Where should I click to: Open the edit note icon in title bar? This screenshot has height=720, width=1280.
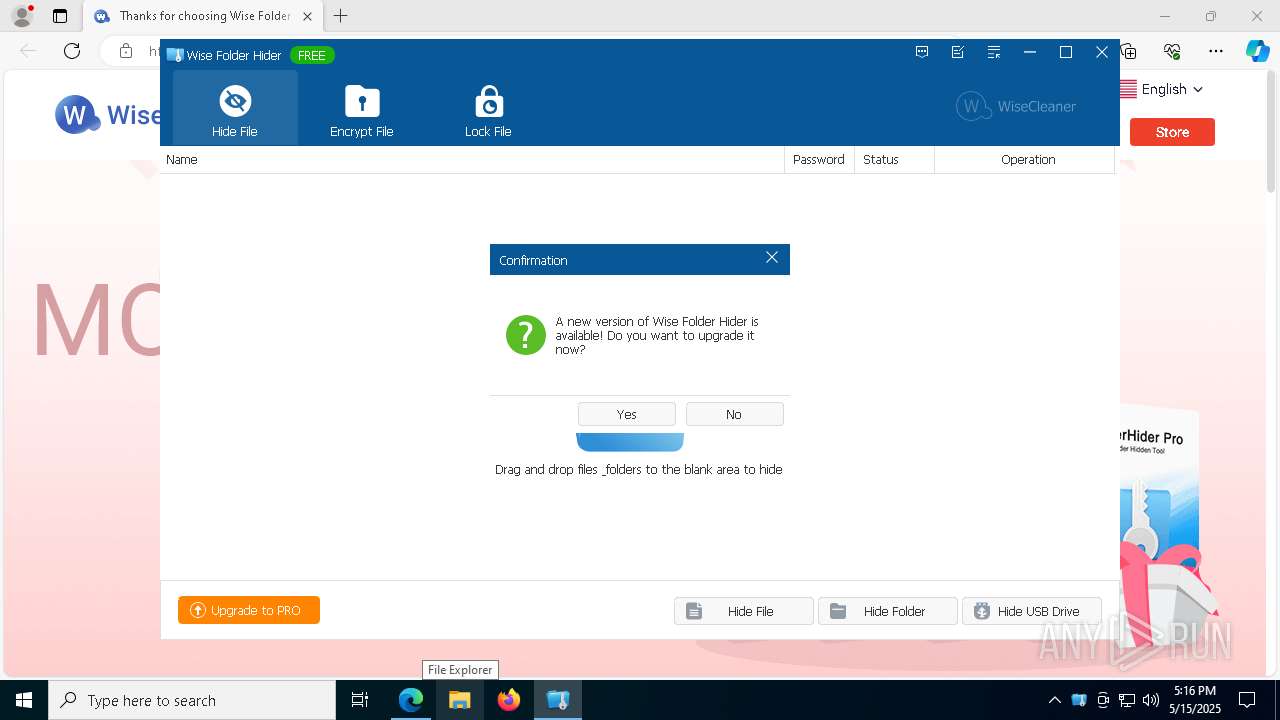pyautogui.click(x=958, y=53)
